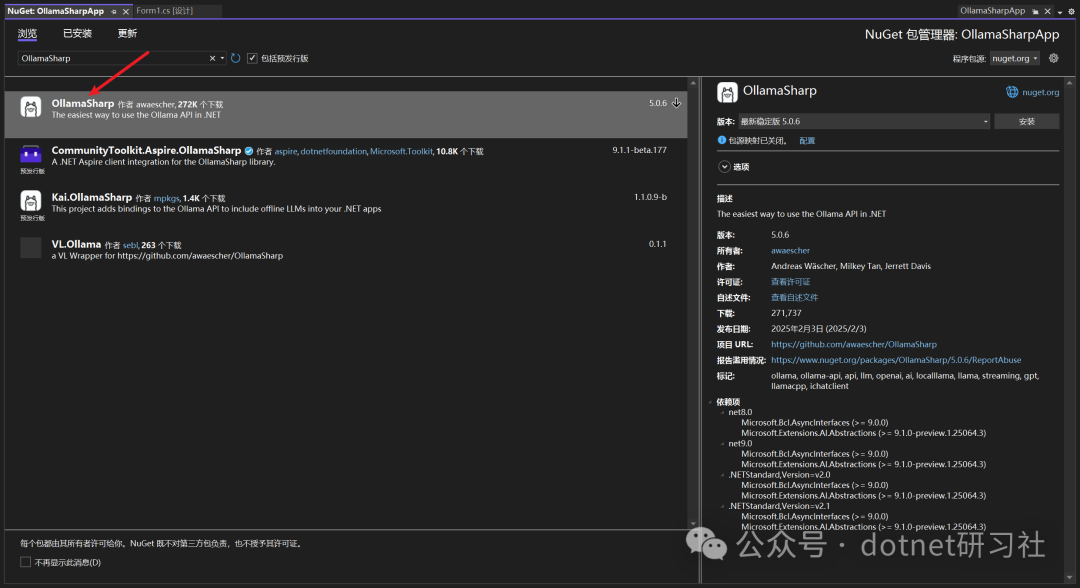Pin the NuGet: OllamaSharpApp tab
The width and height of the screenshot is (1080, 588).
pos(114,11)
